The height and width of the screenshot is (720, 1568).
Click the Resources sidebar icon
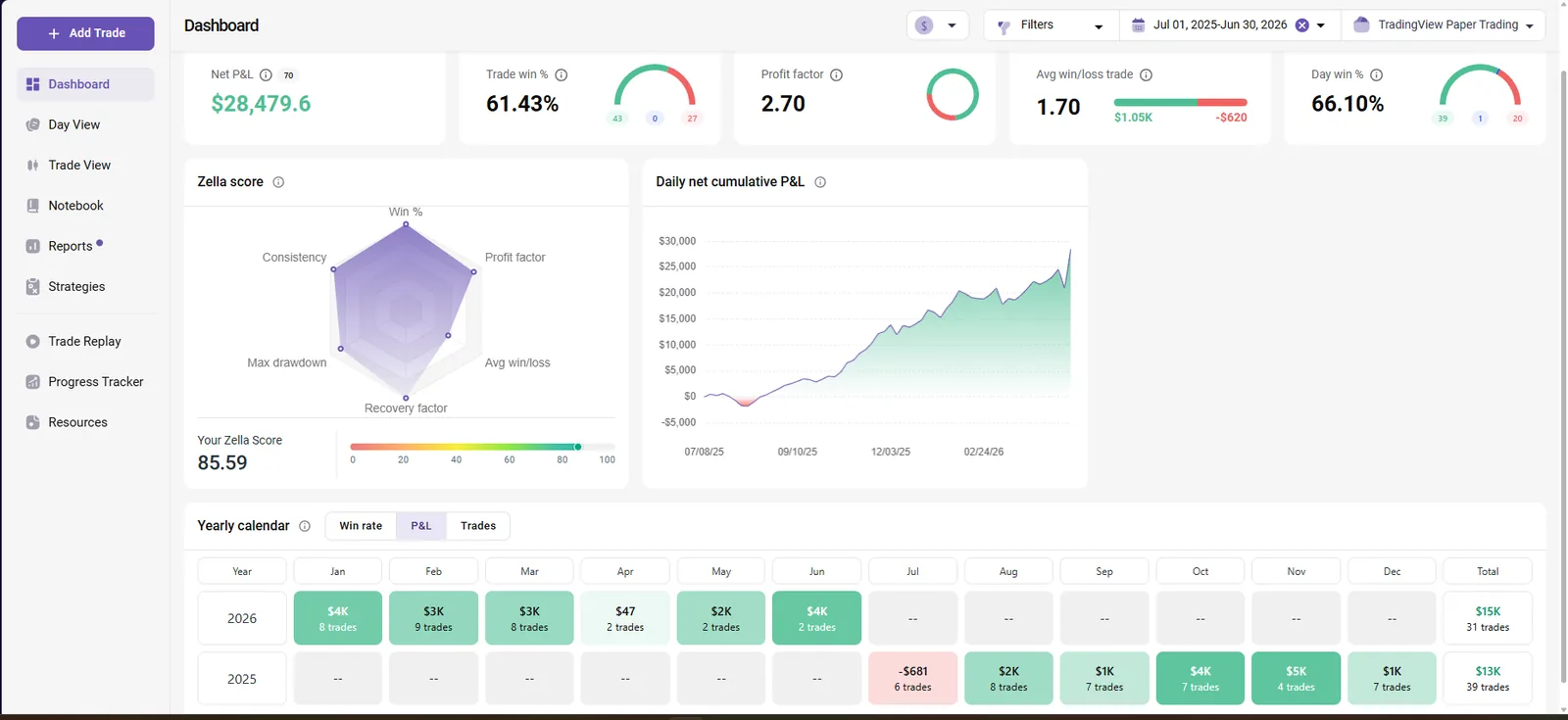tap(32, 422)
